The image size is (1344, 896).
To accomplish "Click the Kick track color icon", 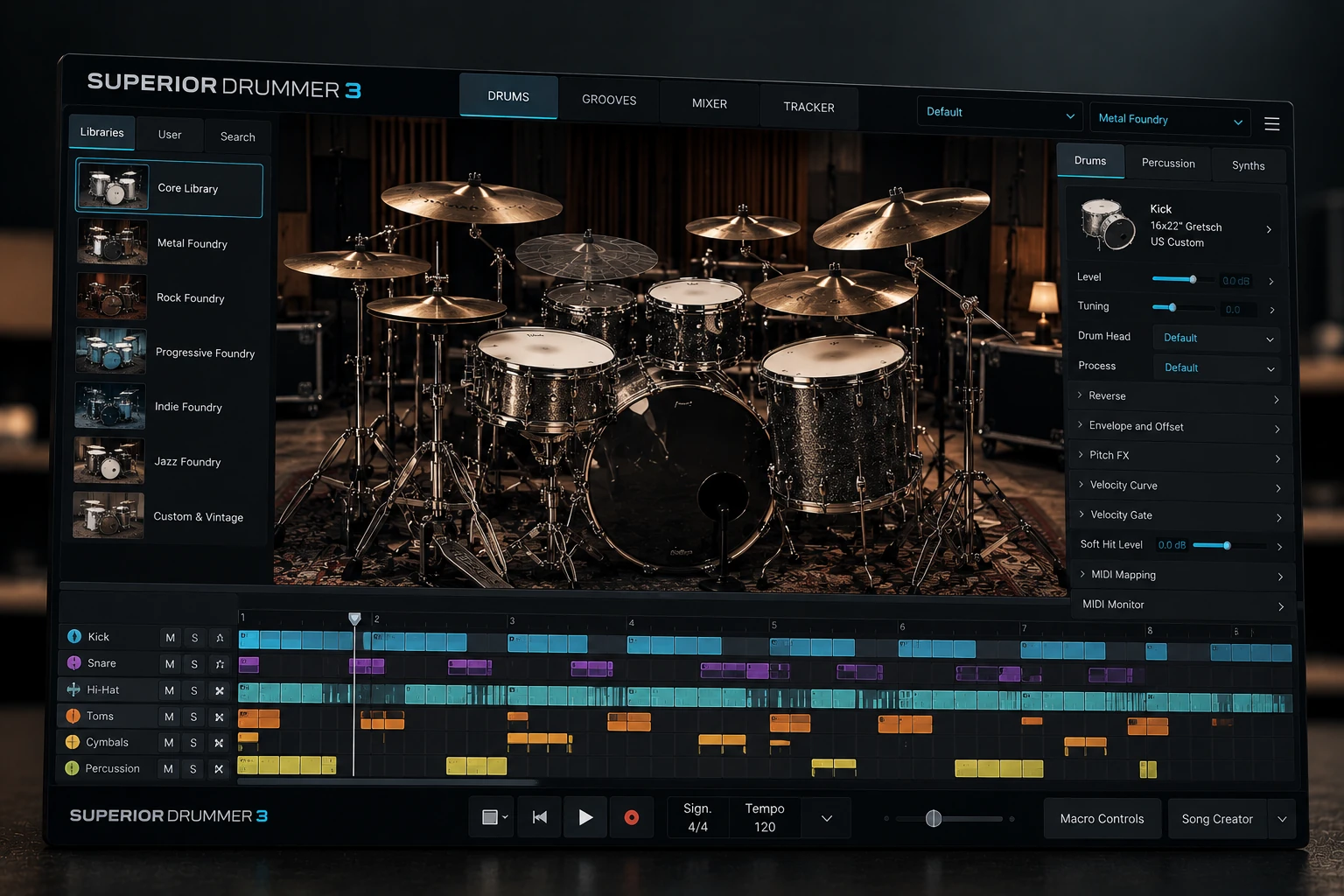I will click(74, 636).
